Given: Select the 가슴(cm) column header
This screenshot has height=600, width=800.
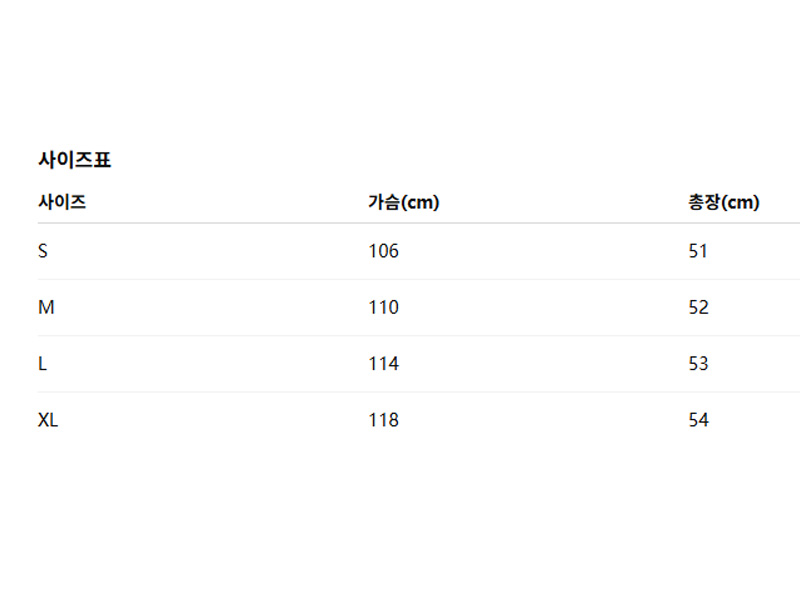Looking at the screenshot, I should (404, 202).
